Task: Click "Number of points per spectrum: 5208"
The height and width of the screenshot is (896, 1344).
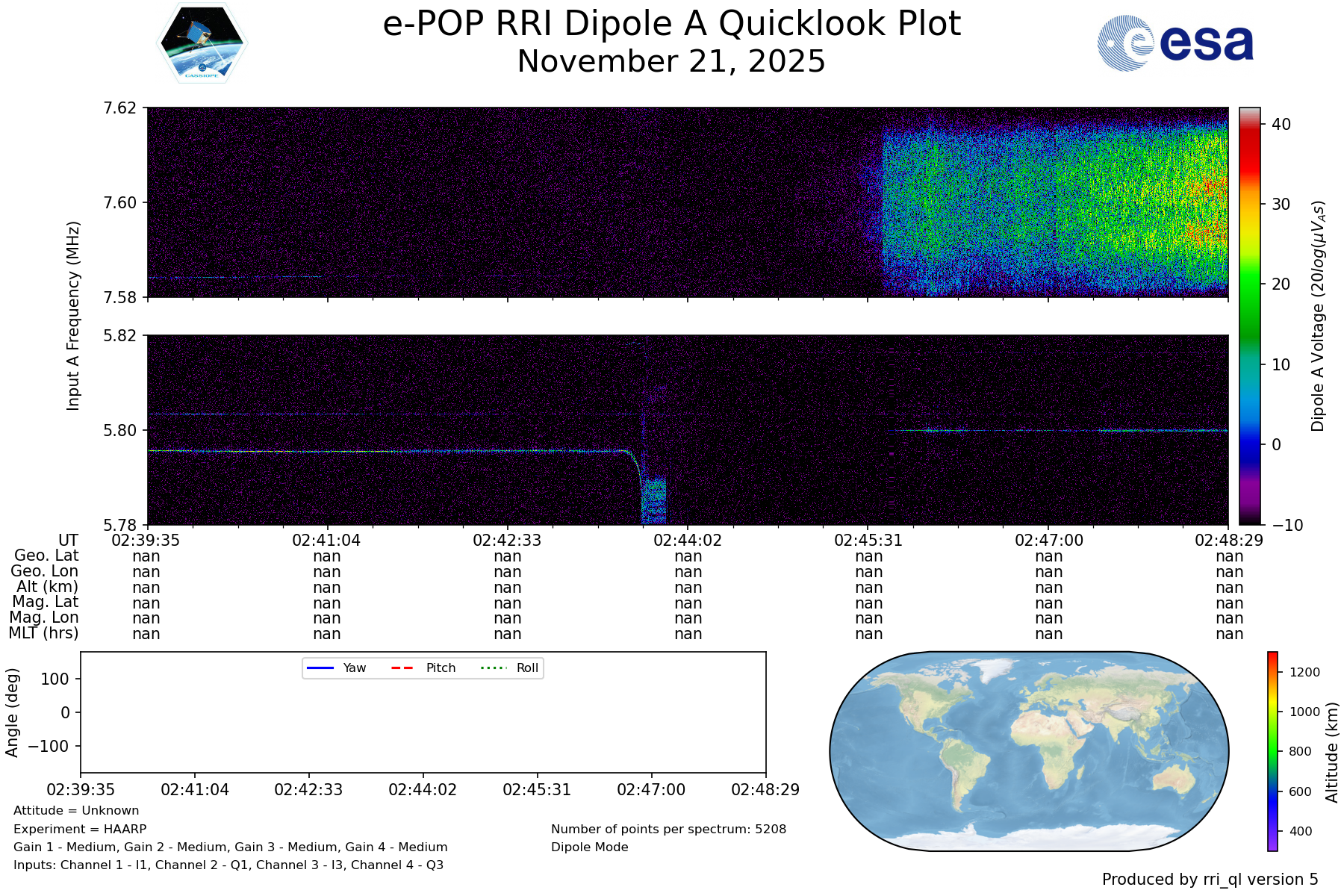Action: coord(668,829)
